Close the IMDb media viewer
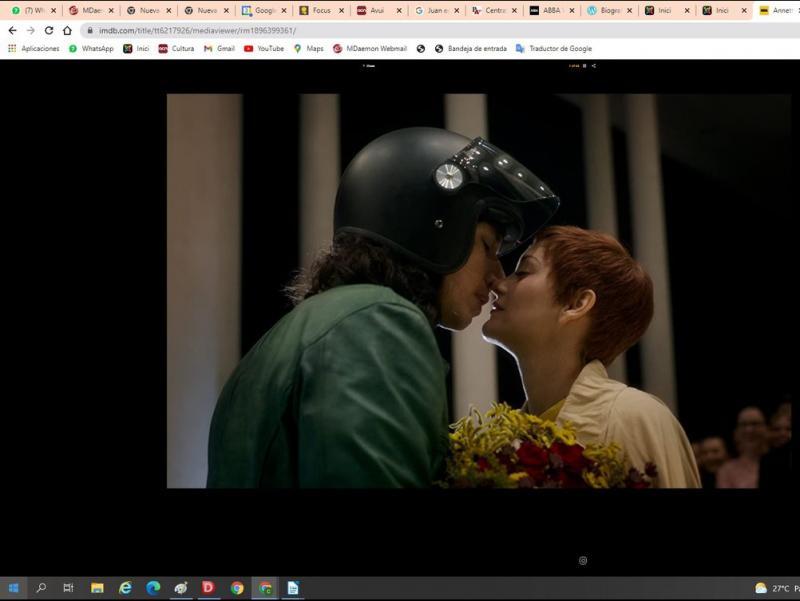800x601 pixels. pyautogui.click(x=369, y=66)
